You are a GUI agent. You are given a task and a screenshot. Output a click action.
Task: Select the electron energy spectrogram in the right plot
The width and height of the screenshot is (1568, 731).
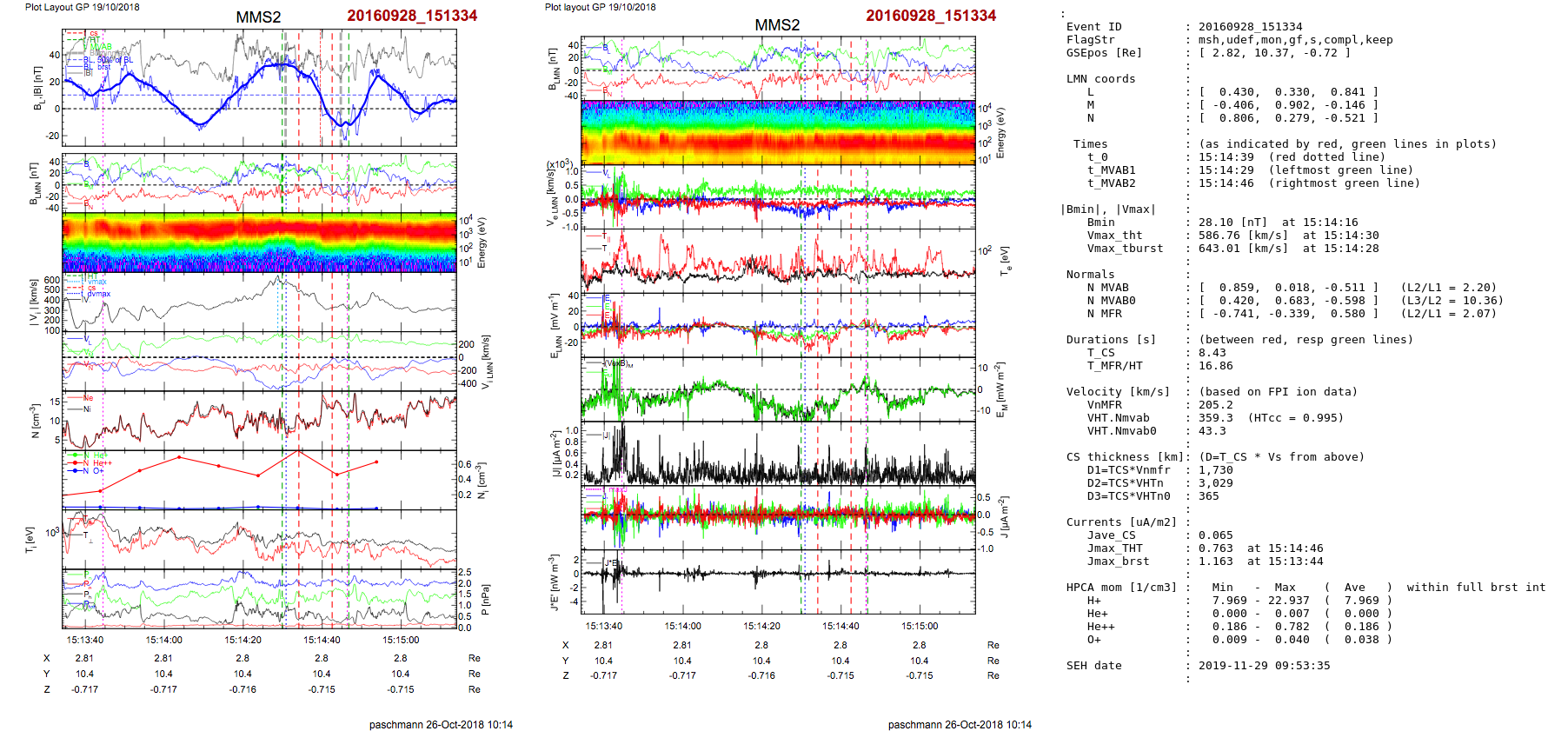pyautogui.click(x=778, y=132)
